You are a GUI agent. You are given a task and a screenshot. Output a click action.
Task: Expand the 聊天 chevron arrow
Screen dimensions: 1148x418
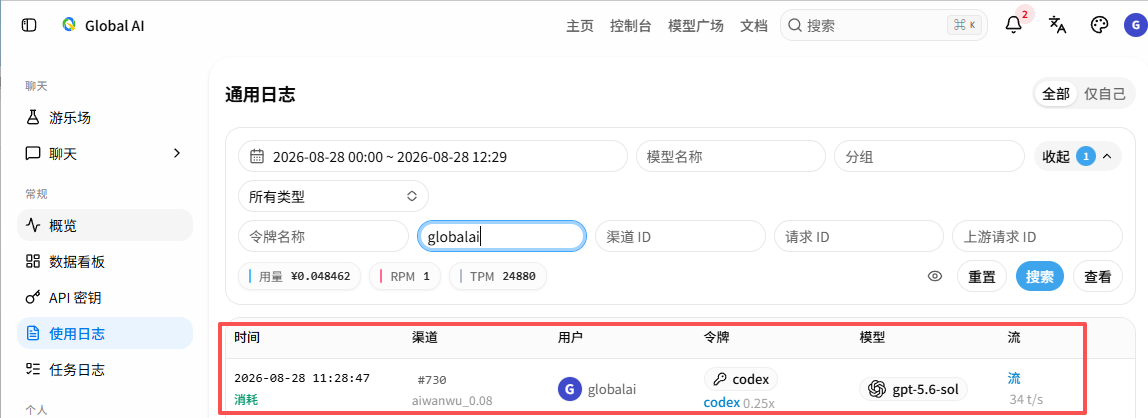[176, 153]
